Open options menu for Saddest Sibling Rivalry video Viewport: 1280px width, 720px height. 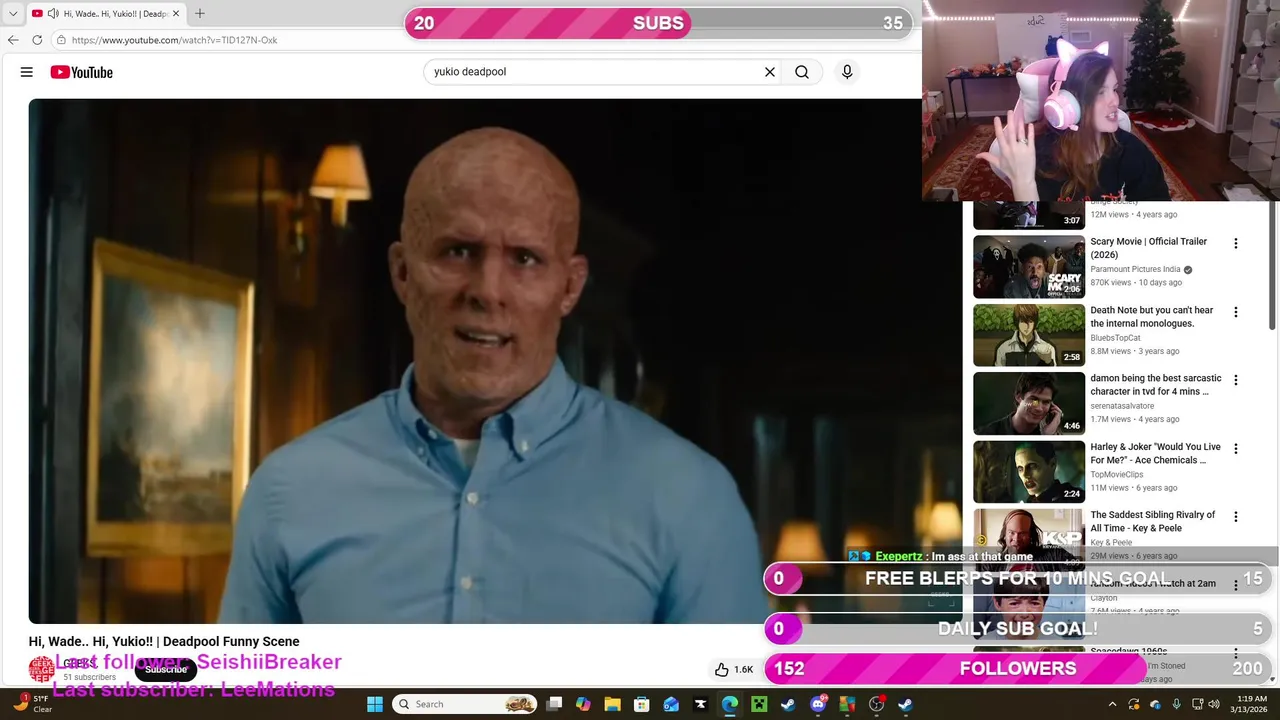(1236, 517)
